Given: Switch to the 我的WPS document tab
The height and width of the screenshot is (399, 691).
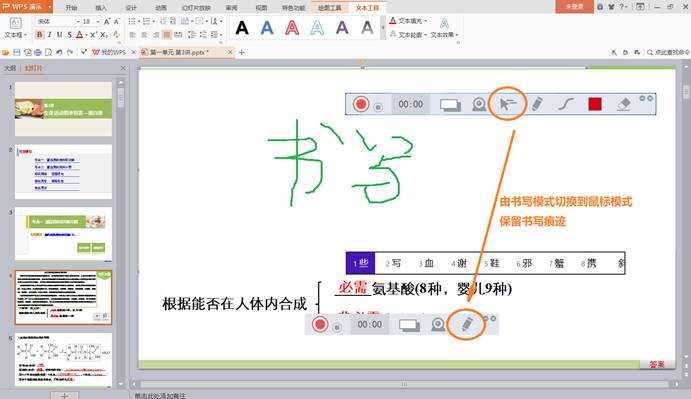Looking at the screenshot, I should point(109,52).
